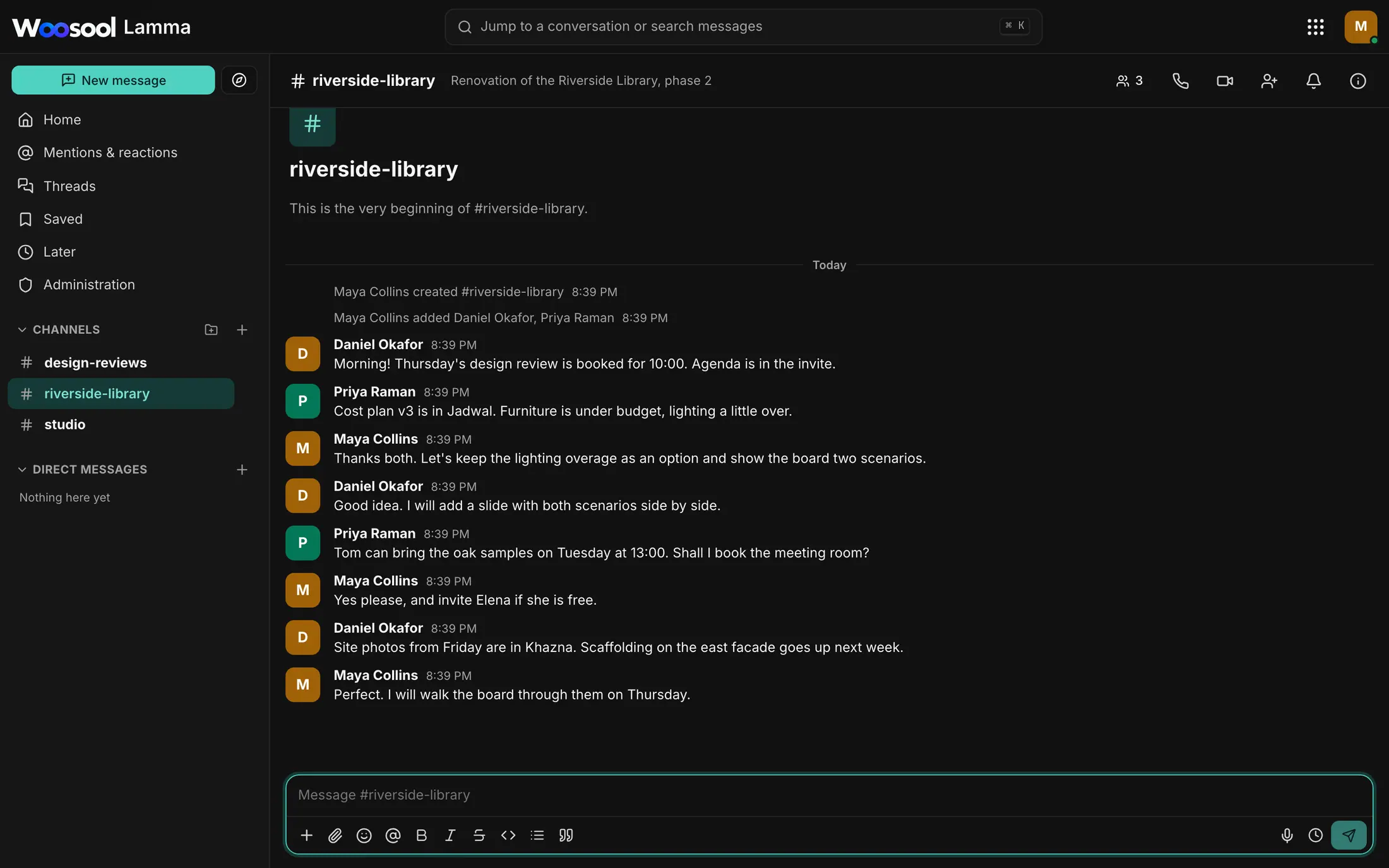Viewport: 1389px width, 868px height.
Task: Collapse the DIRECT MESSAGES section
Action: (82, 470)
